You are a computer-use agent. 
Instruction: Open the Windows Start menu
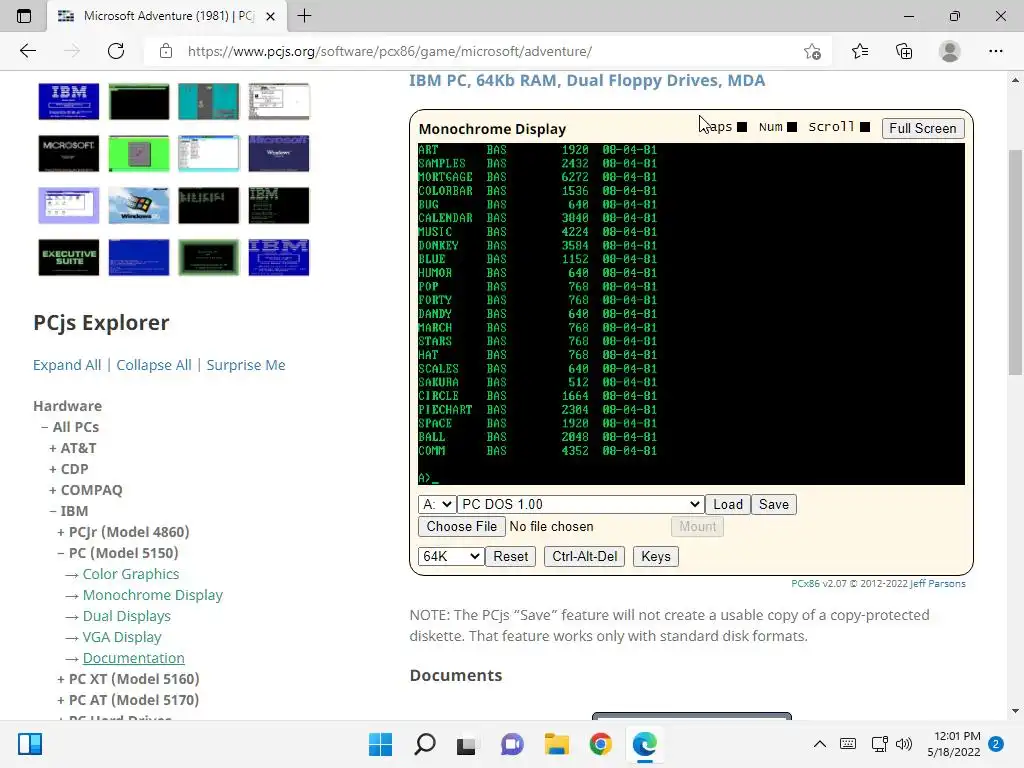pyautogui.click(x=380, y=744)
